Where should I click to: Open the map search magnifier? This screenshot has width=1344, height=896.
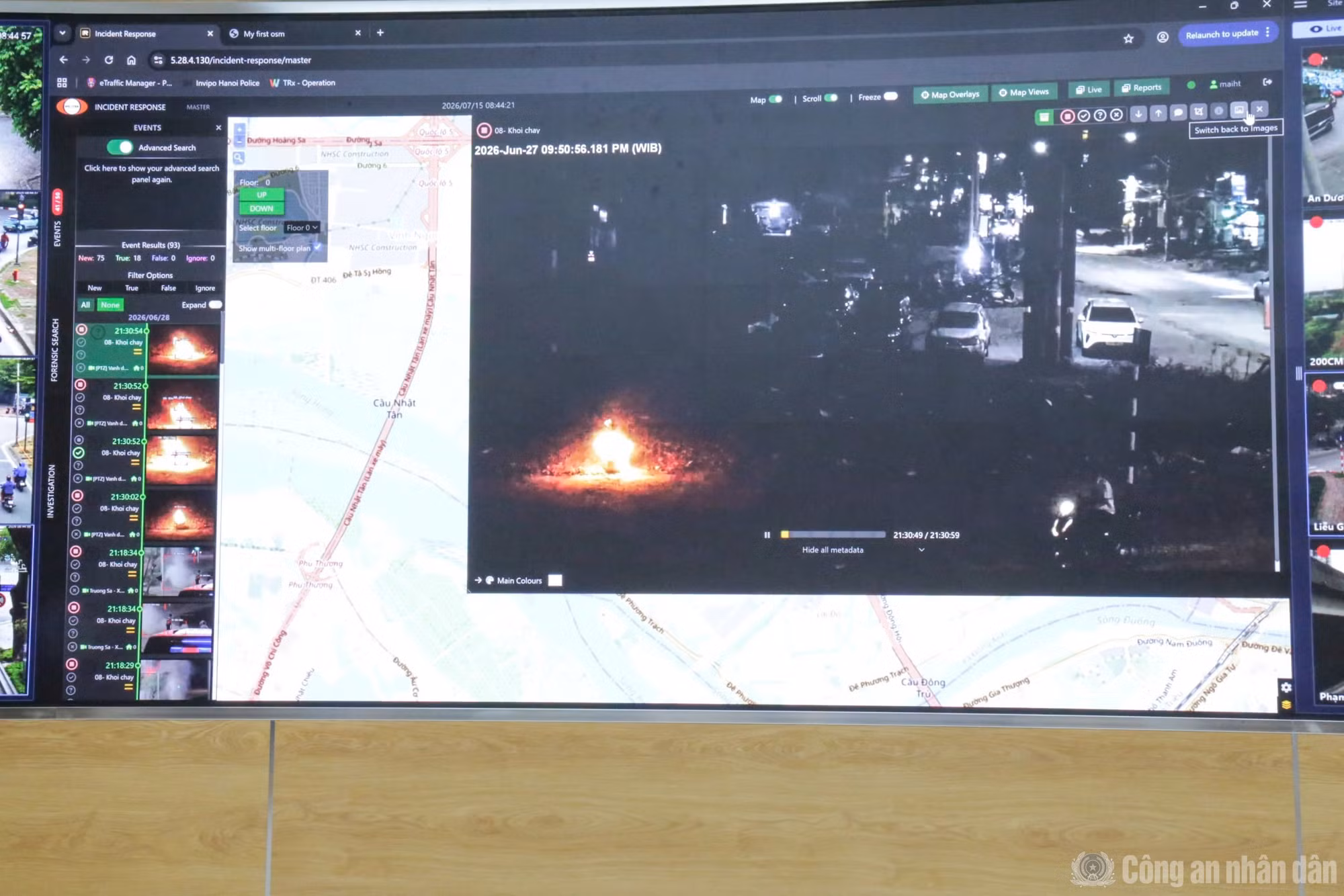(x=239, y=157)
